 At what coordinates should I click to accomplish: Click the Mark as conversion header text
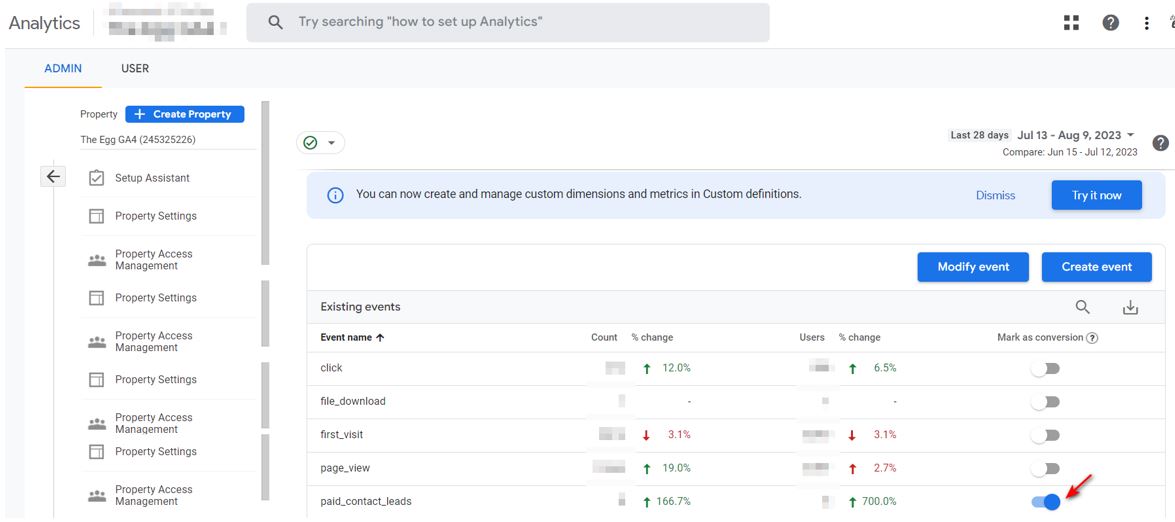point(1040,338)
